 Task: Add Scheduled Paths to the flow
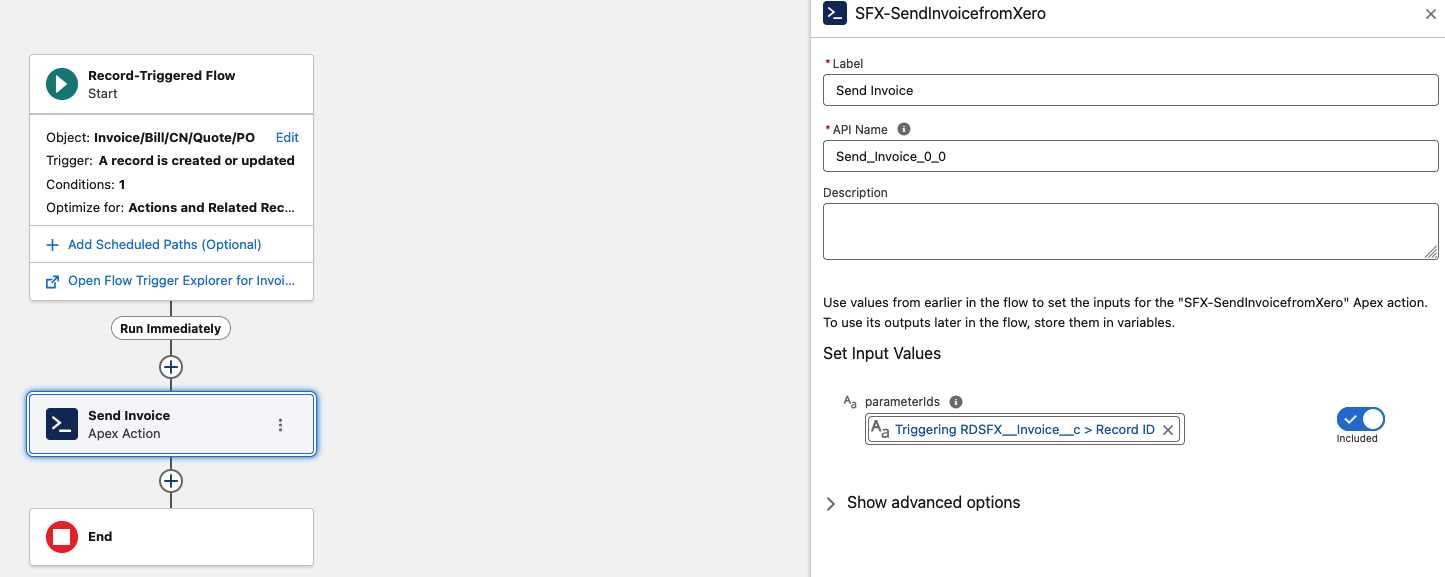click(164, 245)
